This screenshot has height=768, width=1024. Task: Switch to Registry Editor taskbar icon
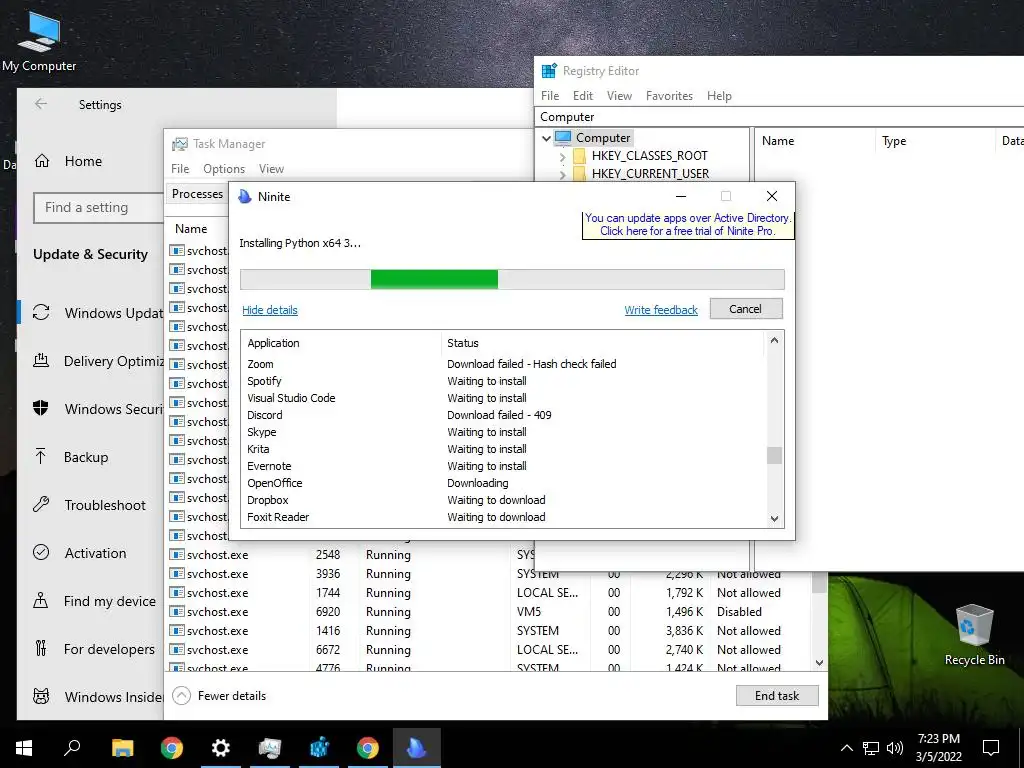319,748
